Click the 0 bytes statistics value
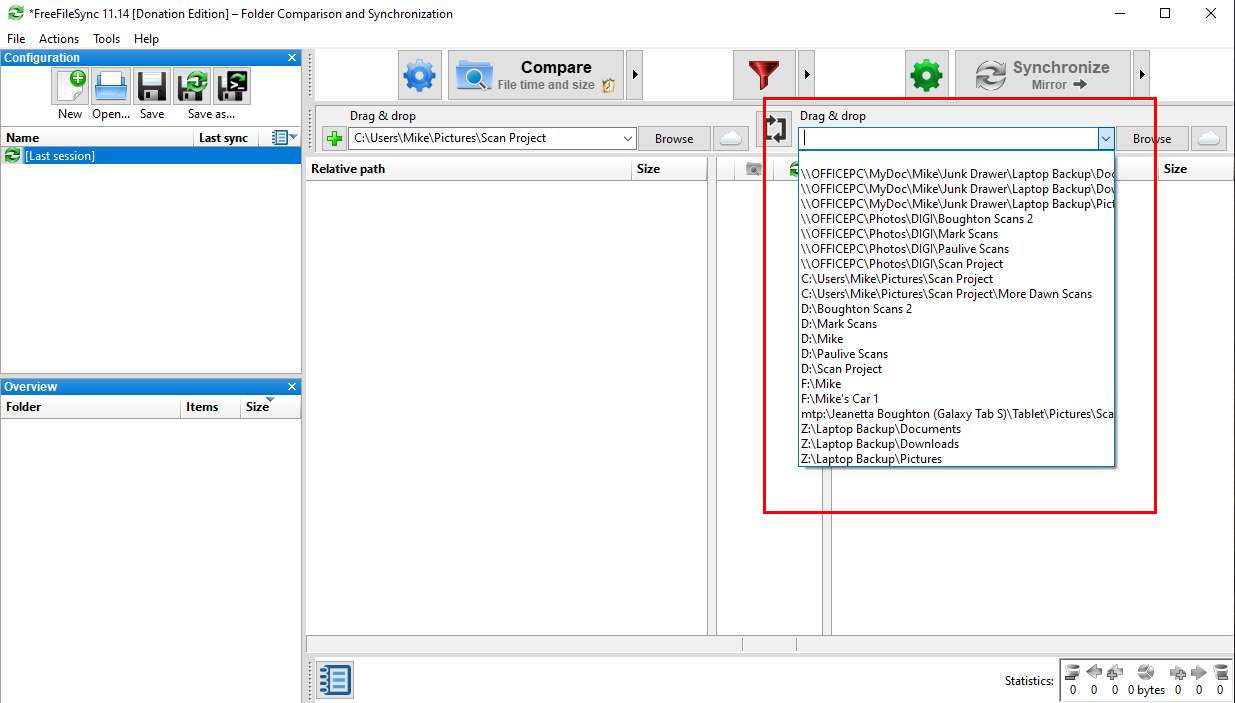1235x703 pixels. tap(1146, 690)
